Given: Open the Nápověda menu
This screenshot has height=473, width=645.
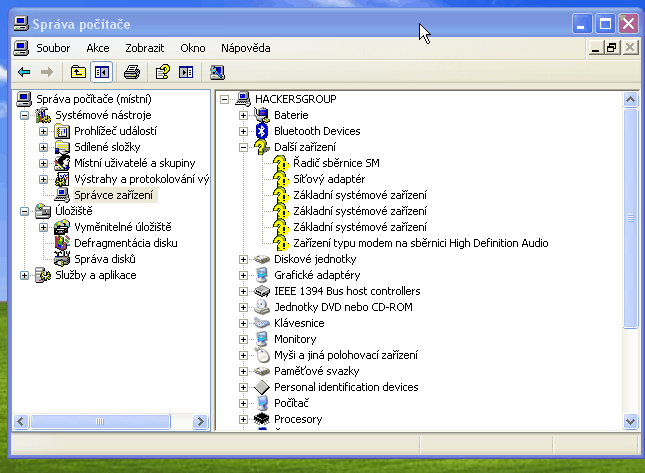Looking at the screenshot, I should tap(245, 48).
